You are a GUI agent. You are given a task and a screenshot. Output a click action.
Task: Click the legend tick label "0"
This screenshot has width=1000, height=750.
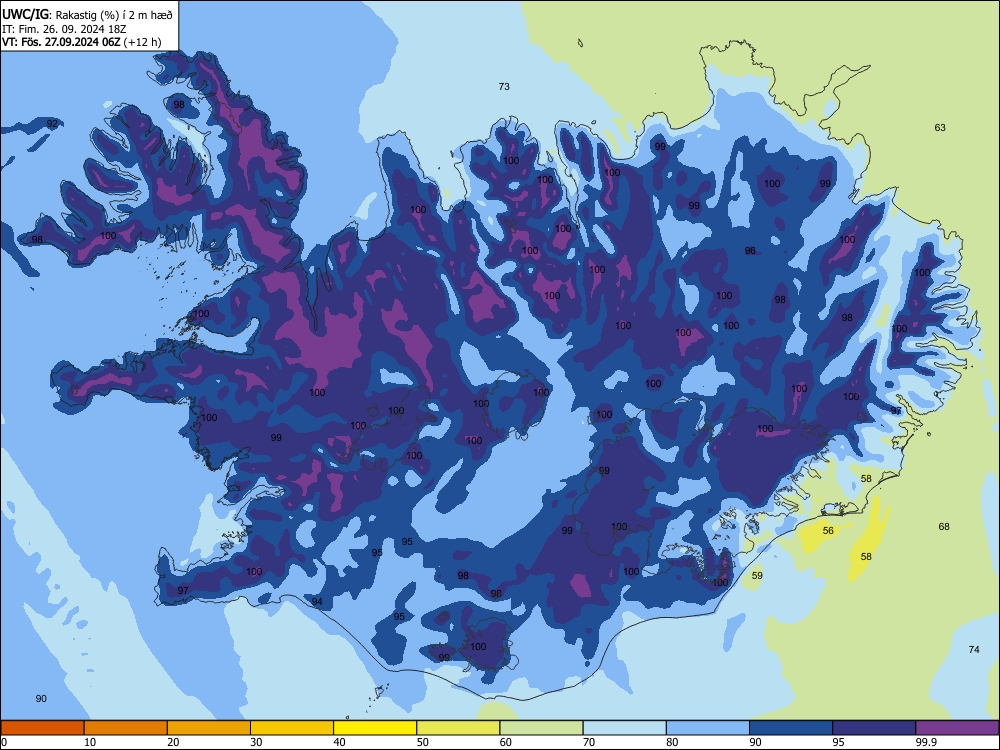click(x=4, y=742)
